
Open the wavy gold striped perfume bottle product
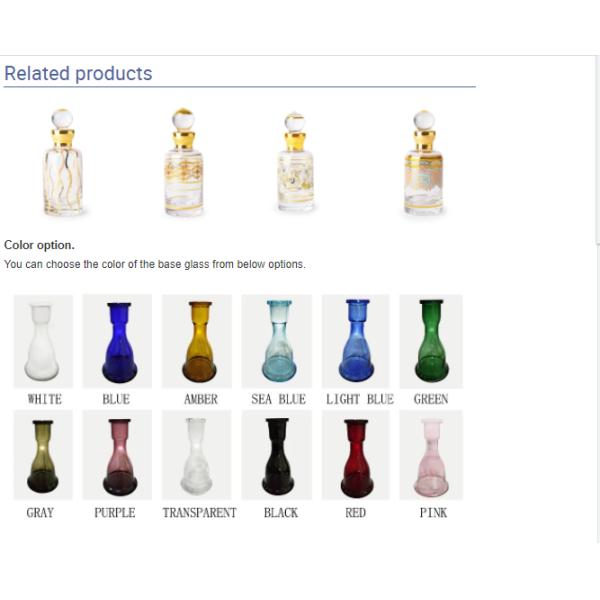pyautogui.click(x=63, y=163)
